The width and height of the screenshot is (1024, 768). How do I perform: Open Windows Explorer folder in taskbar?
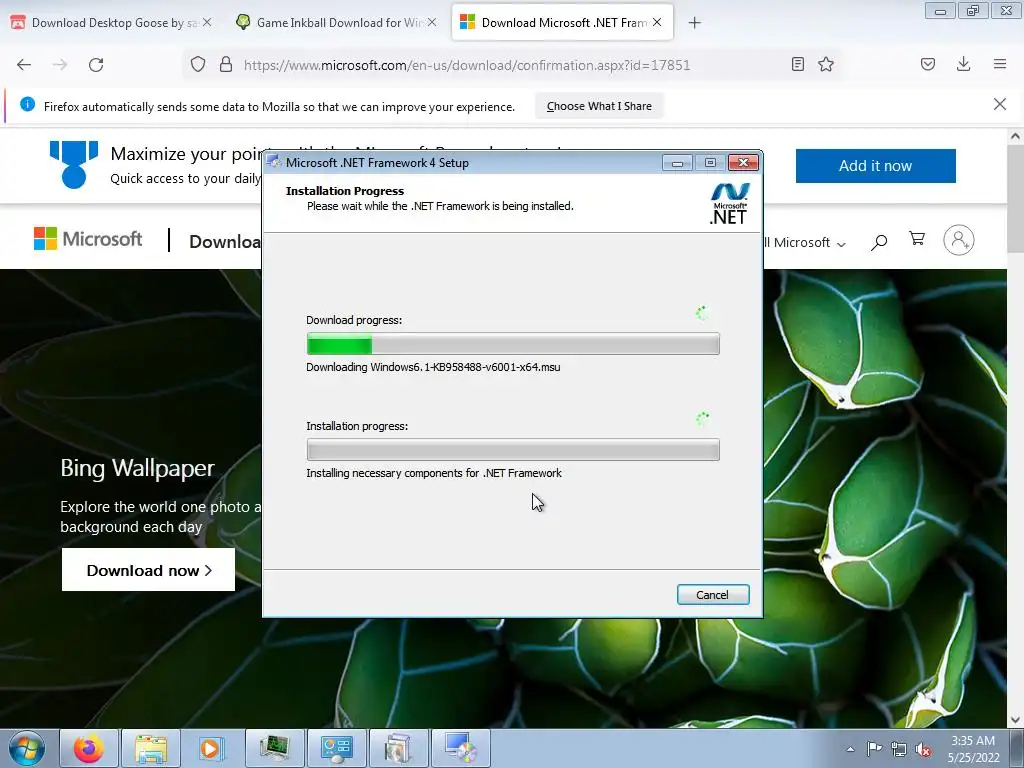click(x=151, y=748)
